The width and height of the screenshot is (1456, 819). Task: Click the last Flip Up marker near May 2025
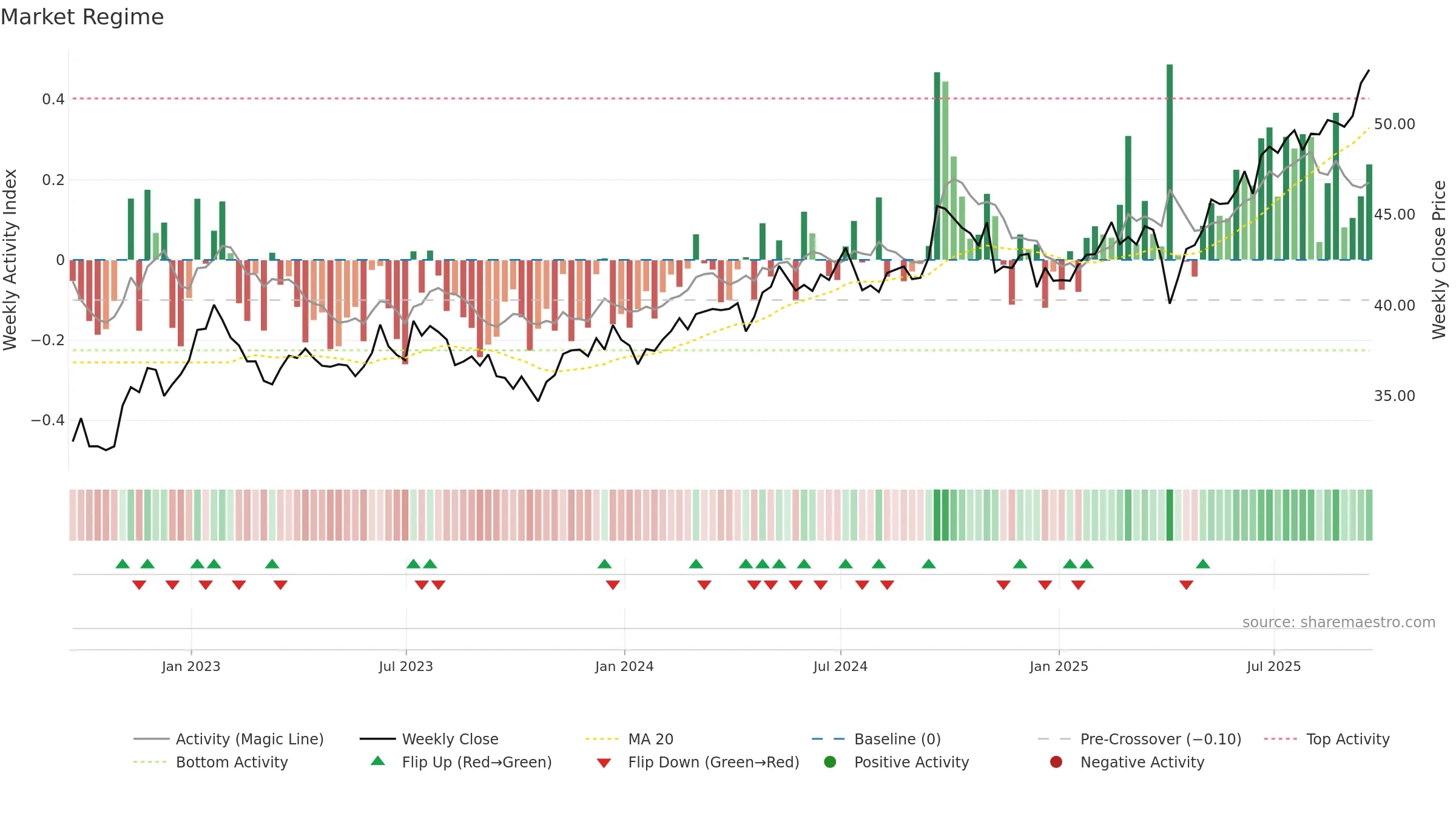pos(1203,564)
